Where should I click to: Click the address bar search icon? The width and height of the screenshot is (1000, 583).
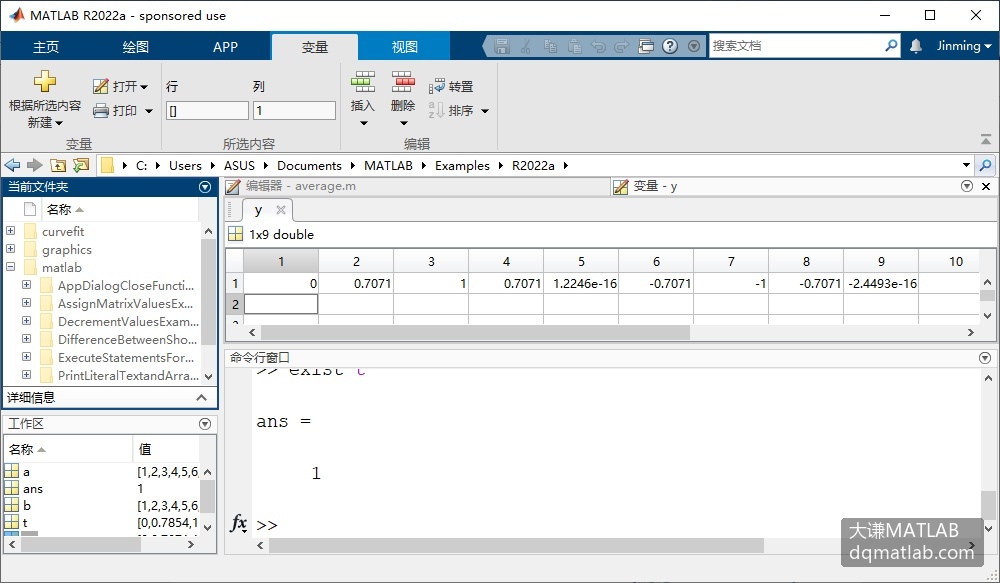tap(985, 165)
